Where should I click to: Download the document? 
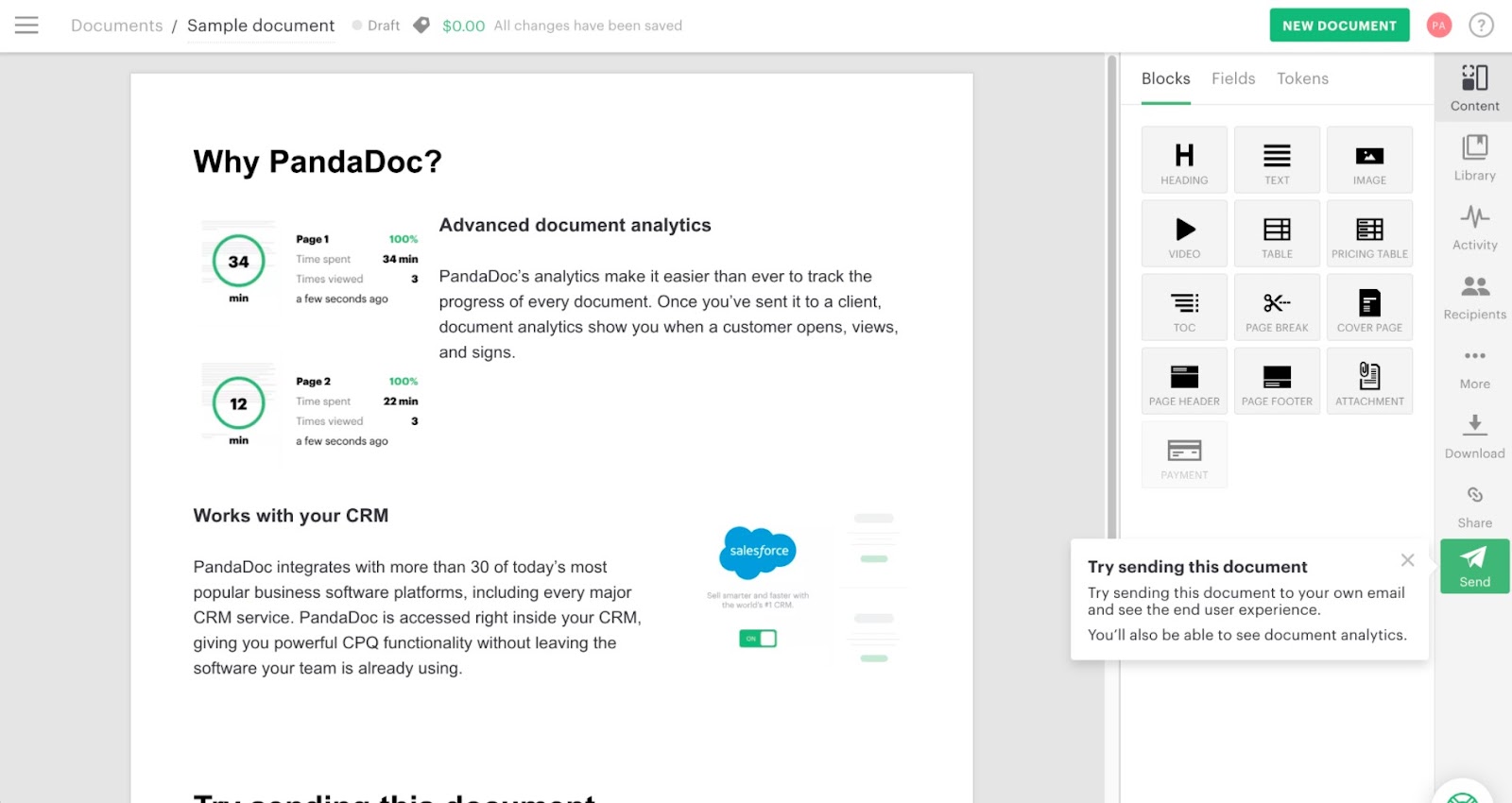tap(1474, 436)
